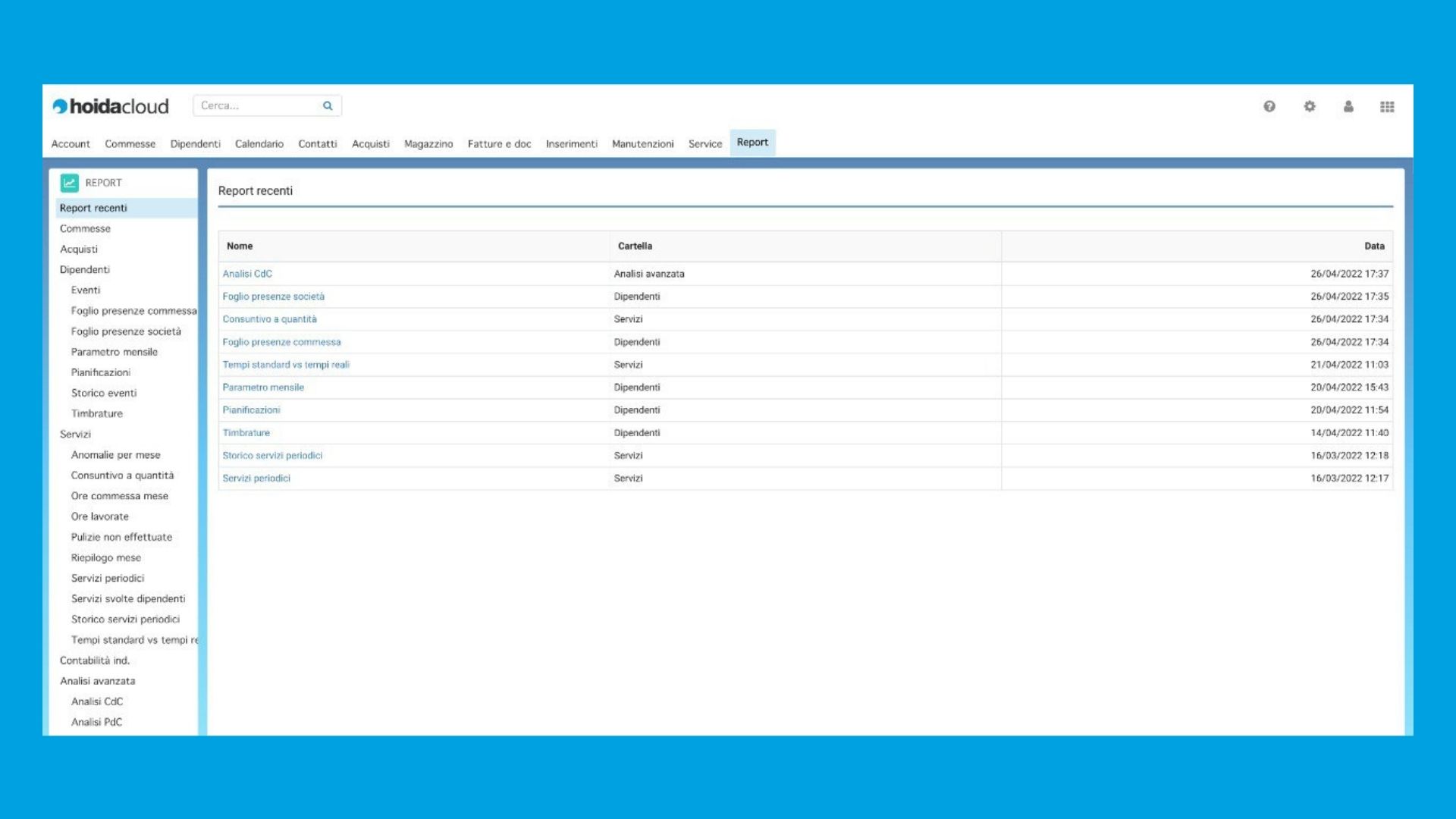This screenshot has height=819, width=1456.
Task: Select Report recenti in the sidebar
Action: (93, 208)
